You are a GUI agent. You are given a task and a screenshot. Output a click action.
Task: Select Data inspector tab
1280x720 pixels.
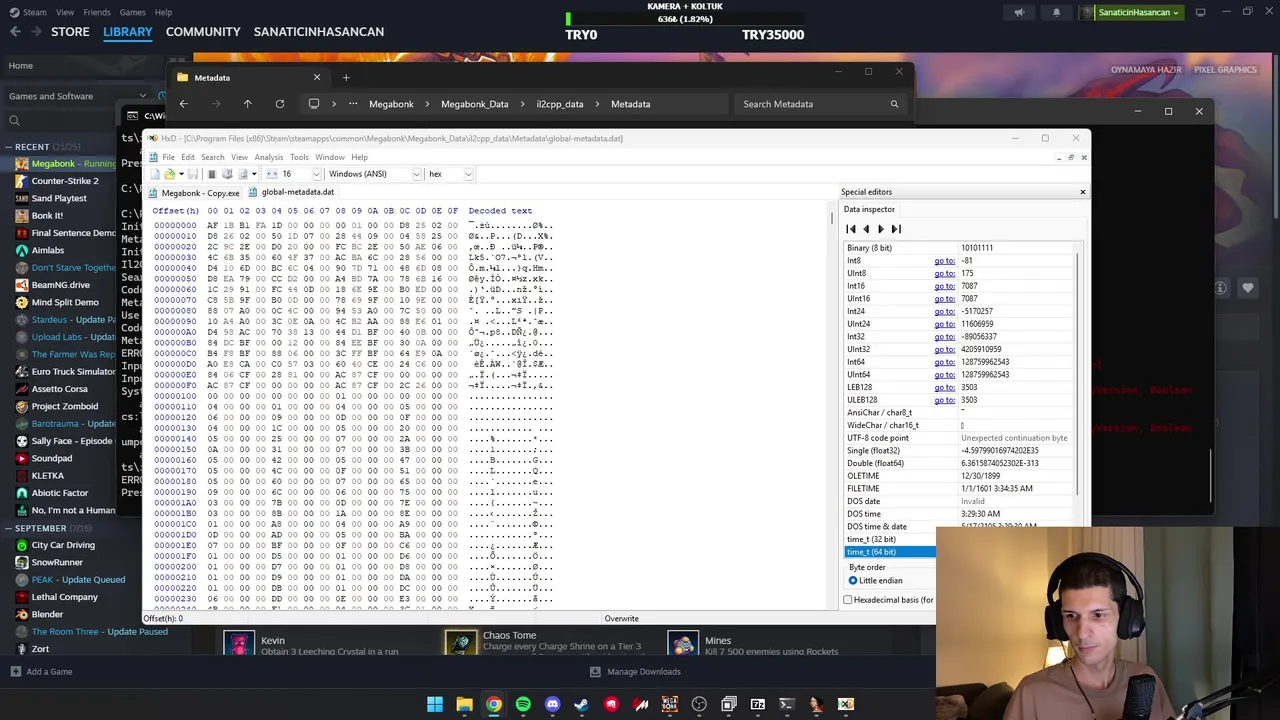coord(869,209)
